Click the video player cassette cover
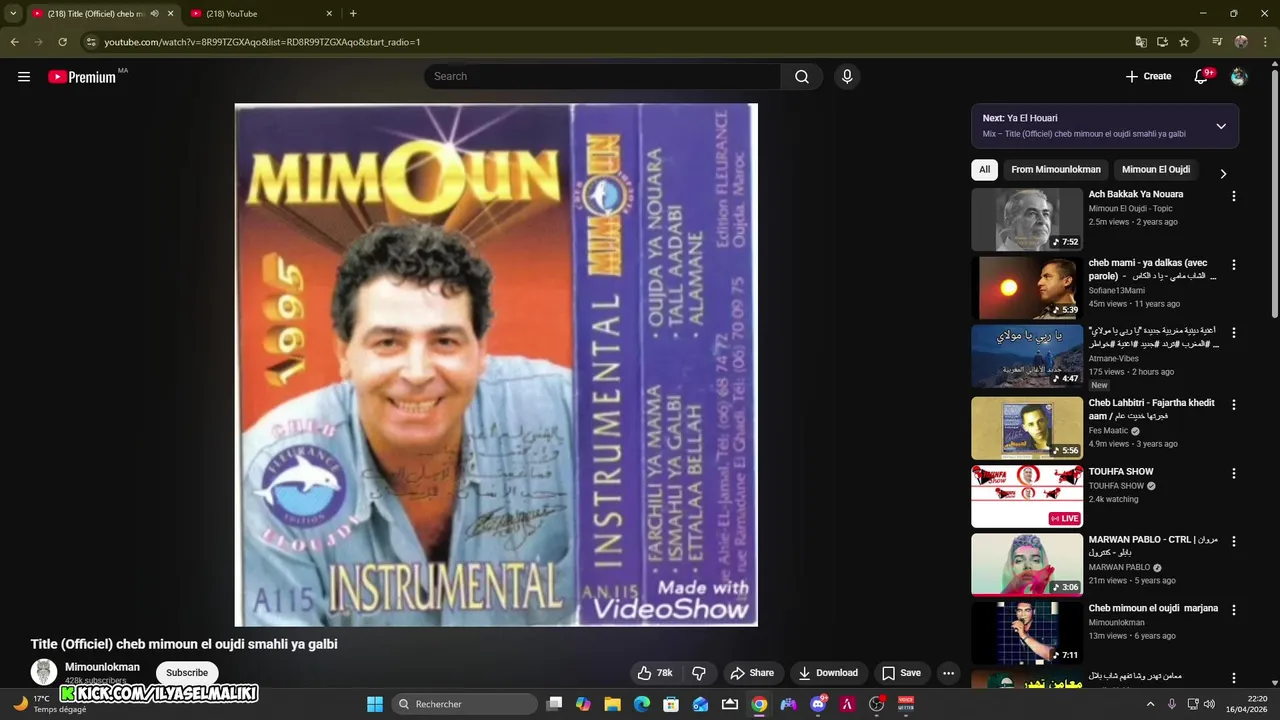This screenshot has height=720, width=1280. (496, 365)
